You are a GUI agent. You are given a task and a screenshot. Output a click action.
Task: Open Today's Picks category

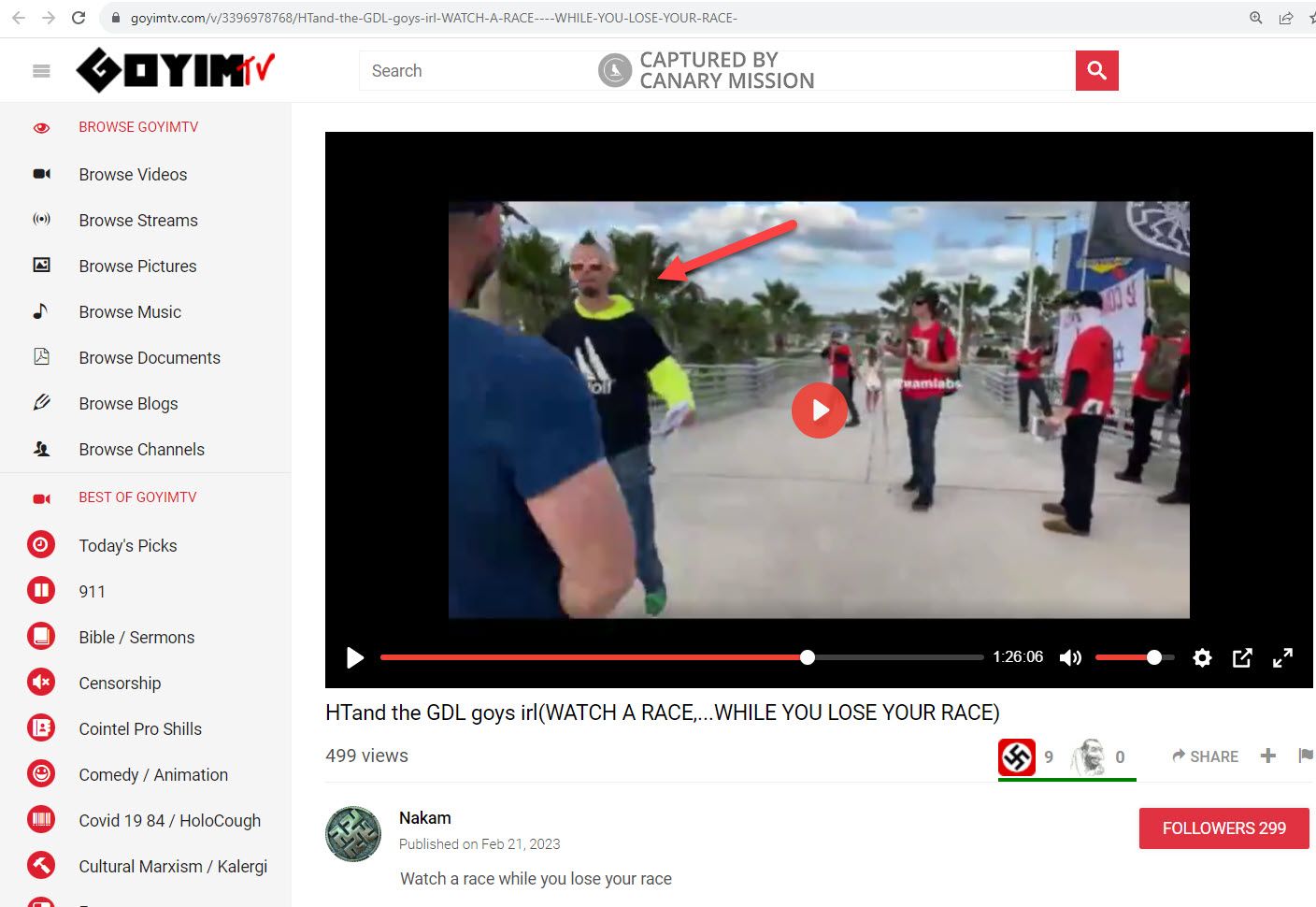click(x=128, y=546)
